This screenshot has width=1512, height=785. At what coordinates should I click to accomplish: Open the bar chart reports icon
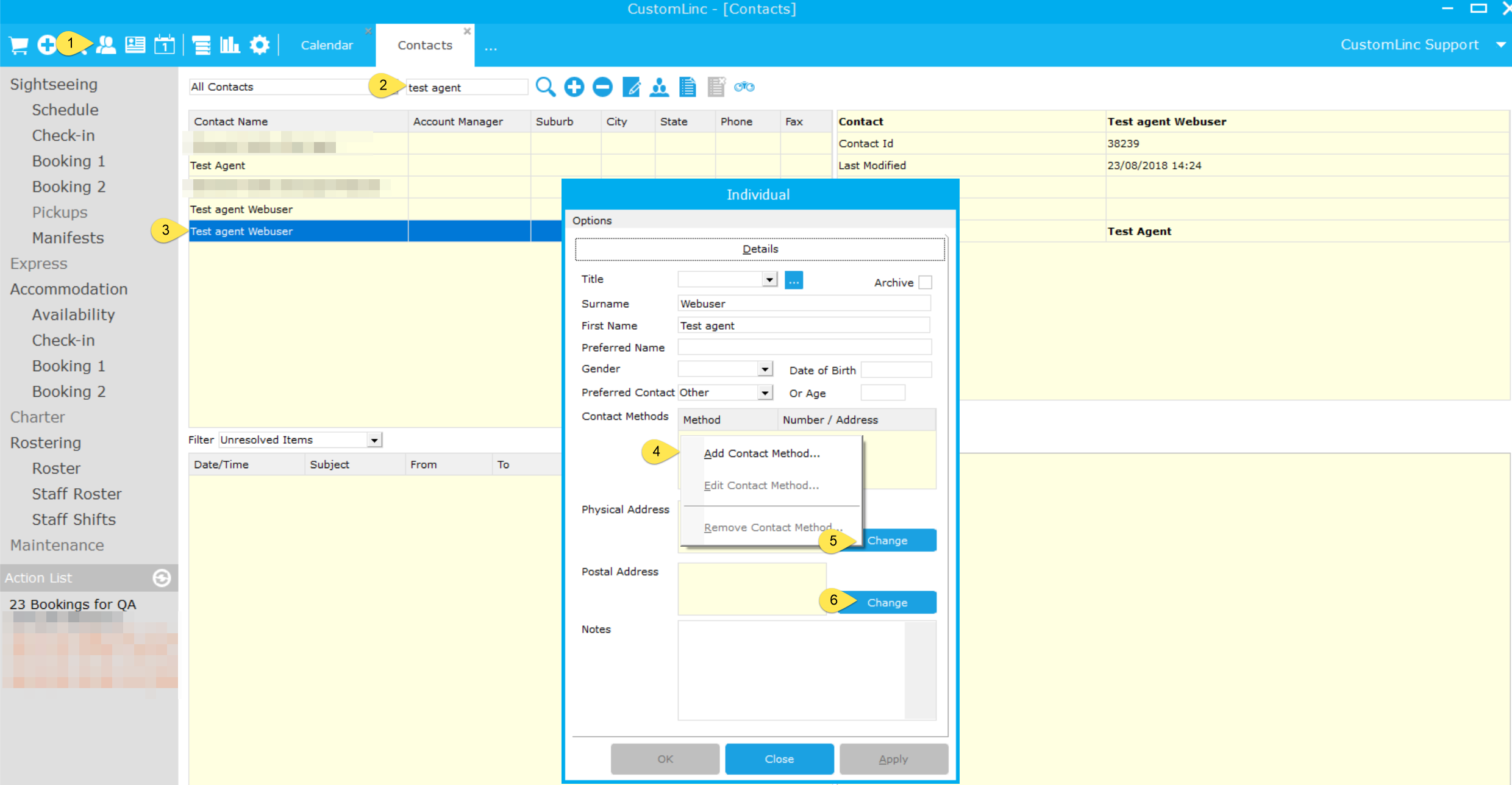point(230,45)
